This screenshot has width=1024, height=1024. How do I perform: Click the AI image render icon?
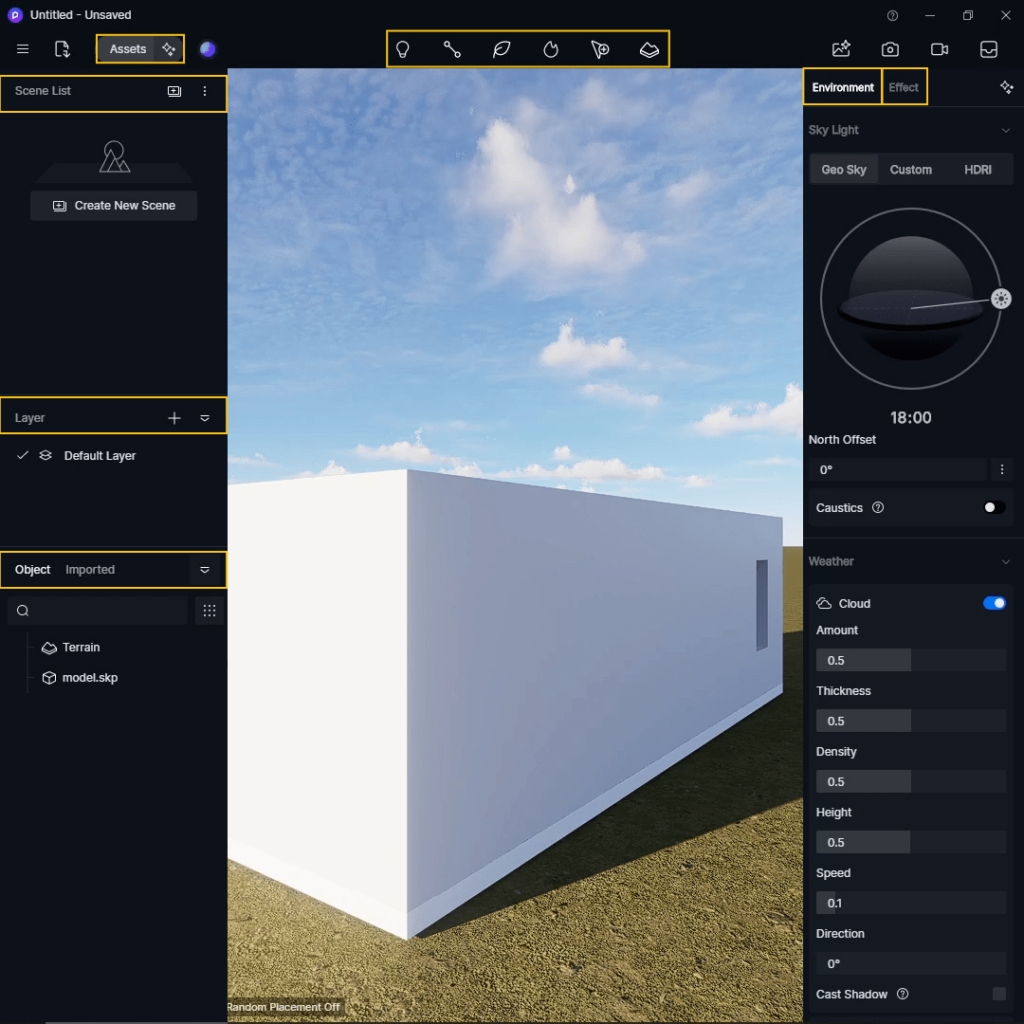(841, 49)
